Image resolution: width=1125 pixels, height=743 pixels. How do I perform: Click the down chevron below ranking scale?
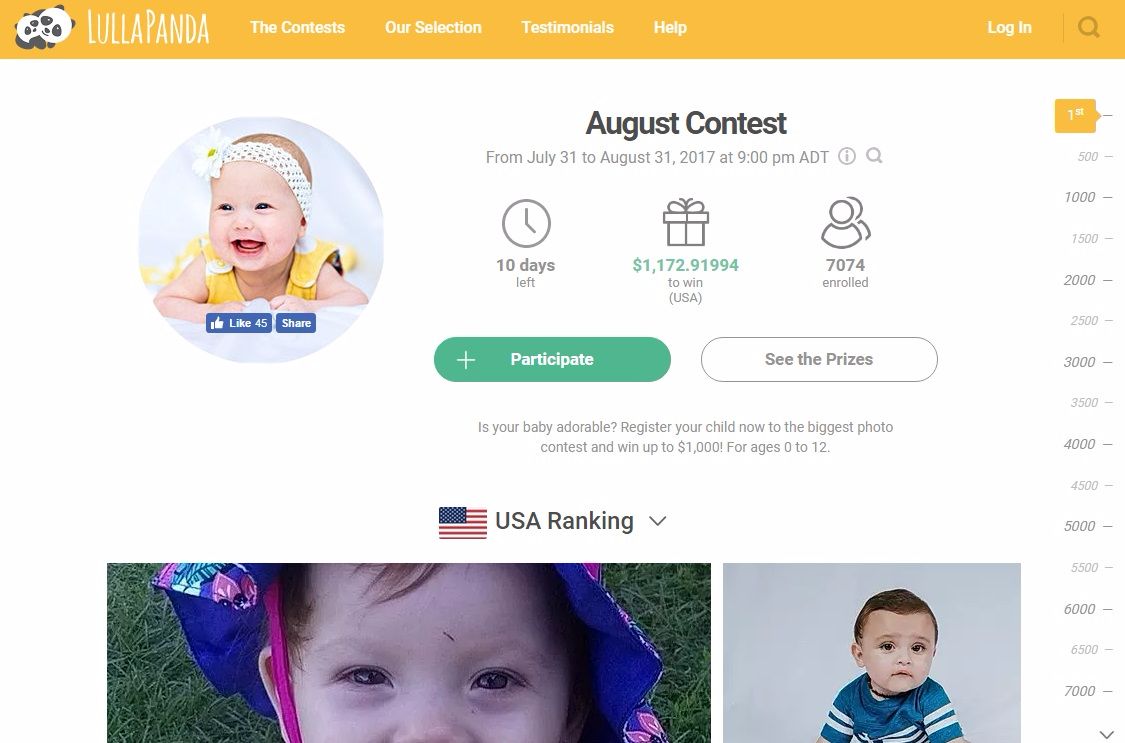point(1106,733)
